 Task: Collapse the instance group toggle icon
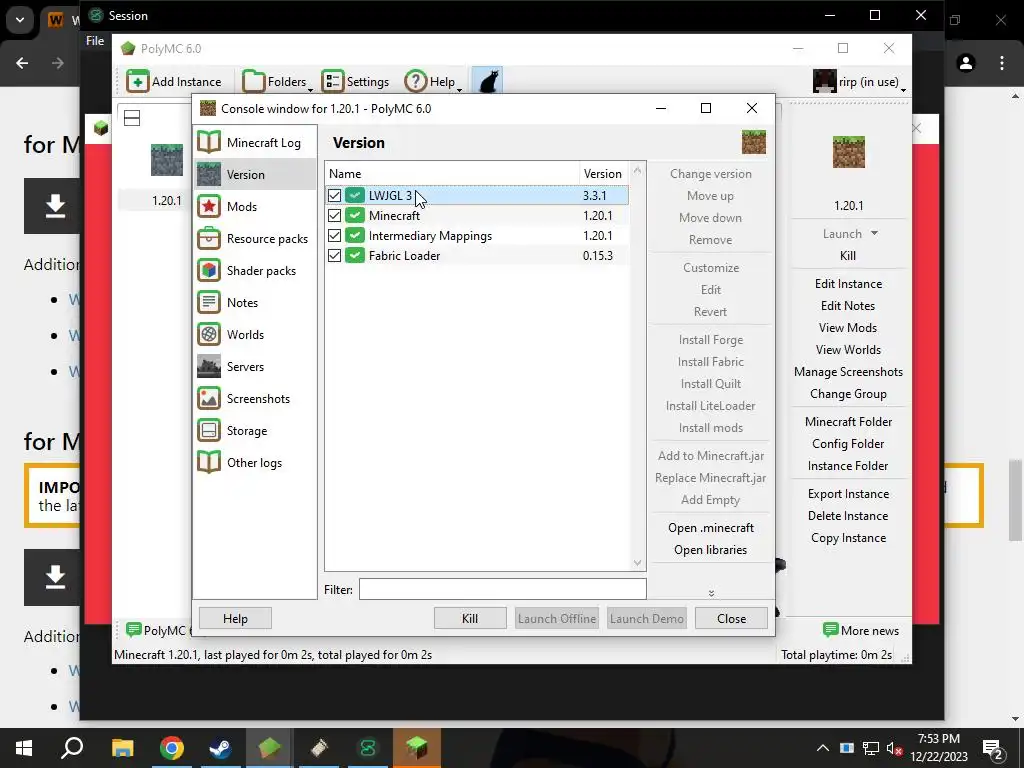[132, 118]
